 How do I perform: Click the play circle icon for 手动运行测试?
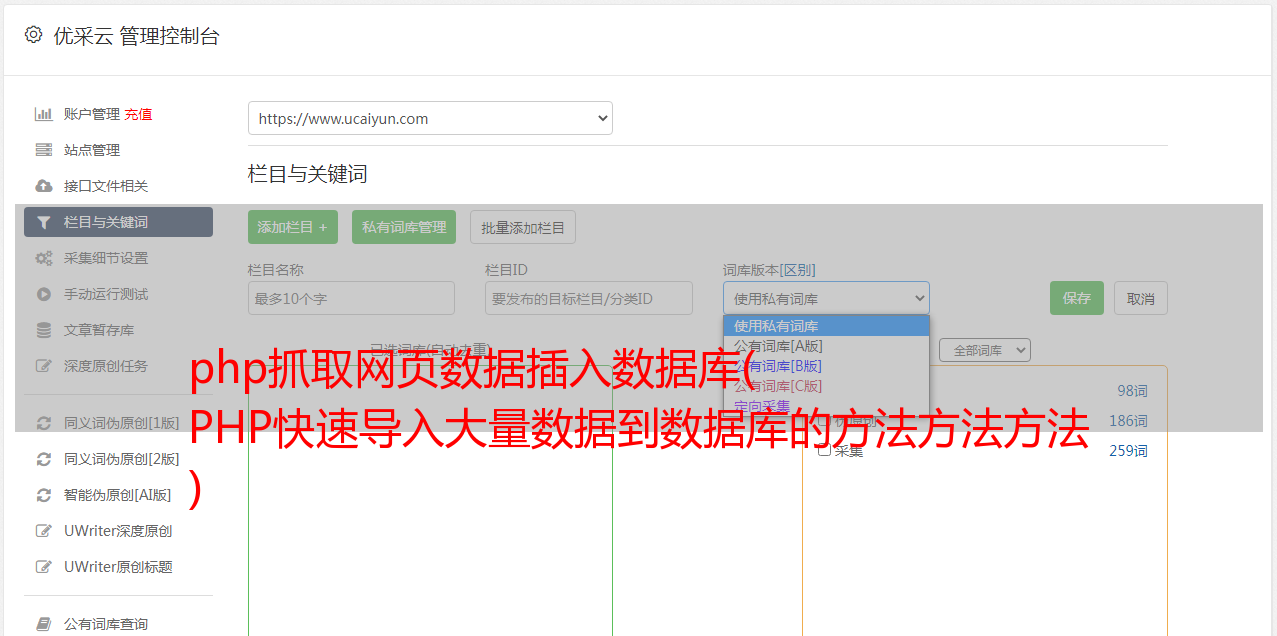(x=44, y=294)
